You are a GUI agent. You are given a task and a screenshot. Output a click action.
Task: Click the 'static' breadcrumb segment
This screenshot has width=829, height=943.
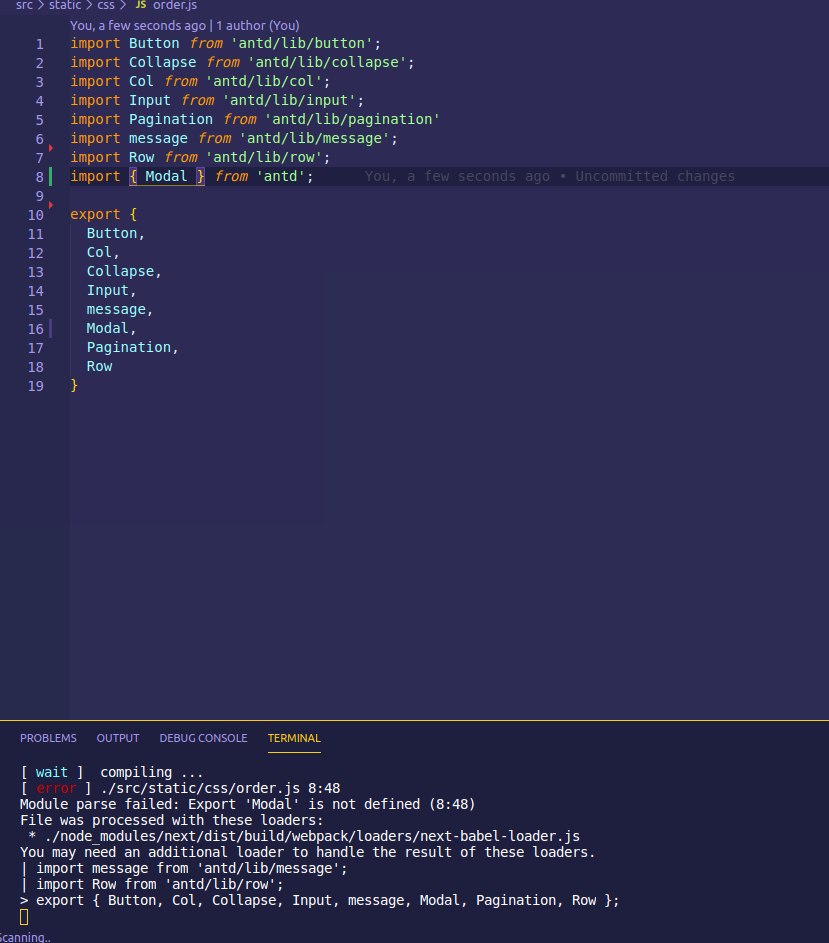click(65, 5)
